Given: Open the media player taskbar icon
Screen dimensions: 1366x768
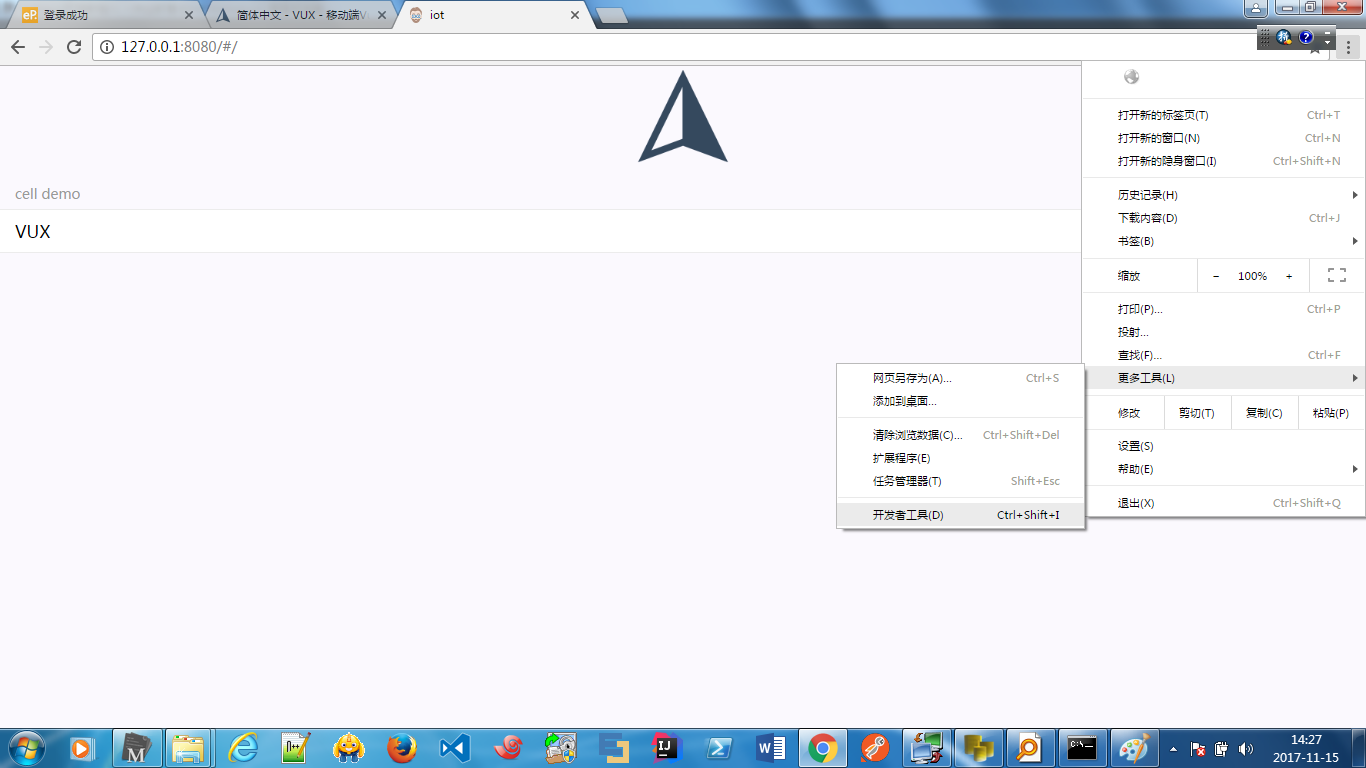Looking at the screenshot, I should click(x=82, y=748).
